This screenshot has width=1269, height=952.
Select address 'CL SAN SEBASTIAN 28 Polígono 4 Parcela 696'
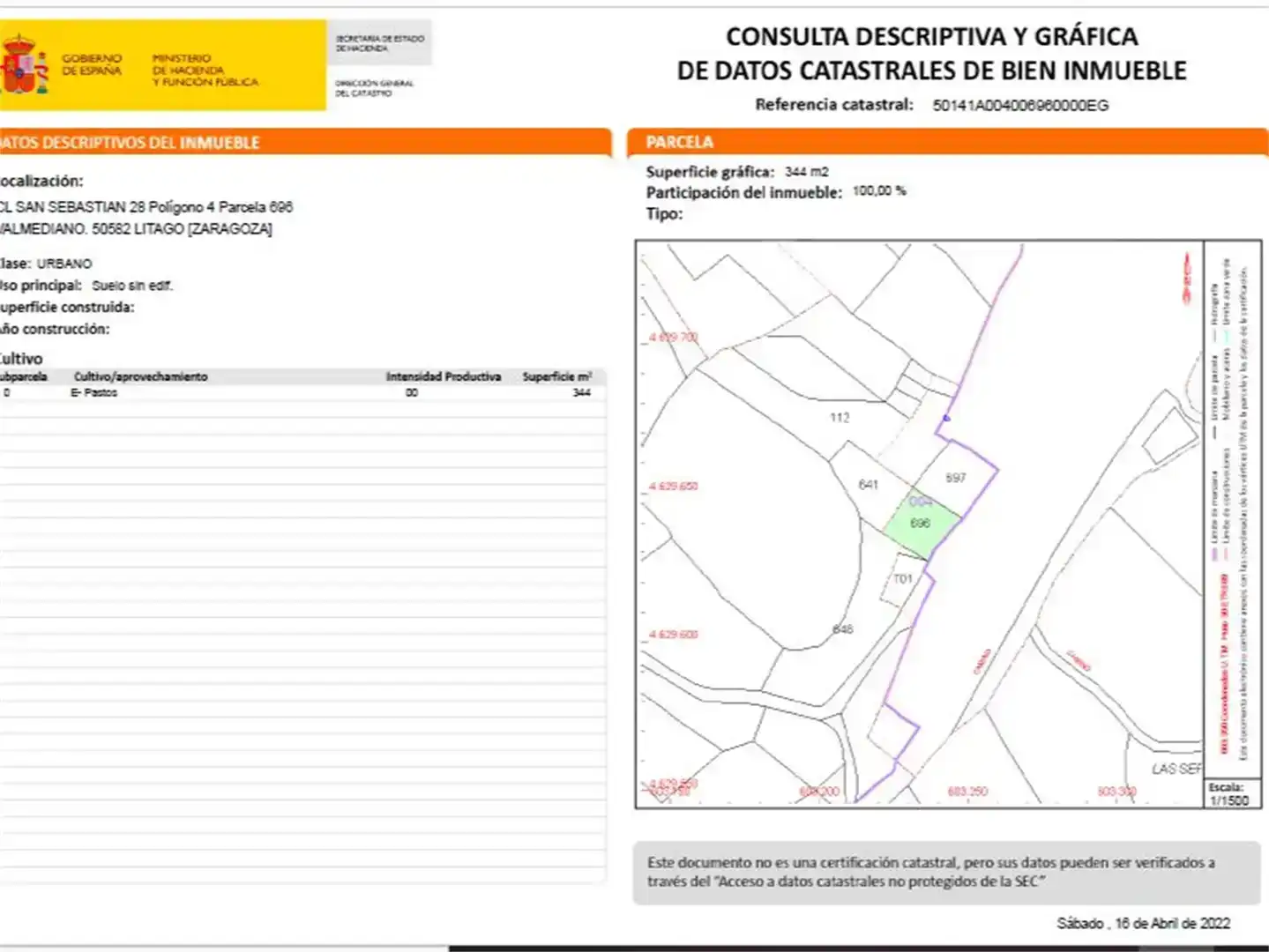pos(146,207)
